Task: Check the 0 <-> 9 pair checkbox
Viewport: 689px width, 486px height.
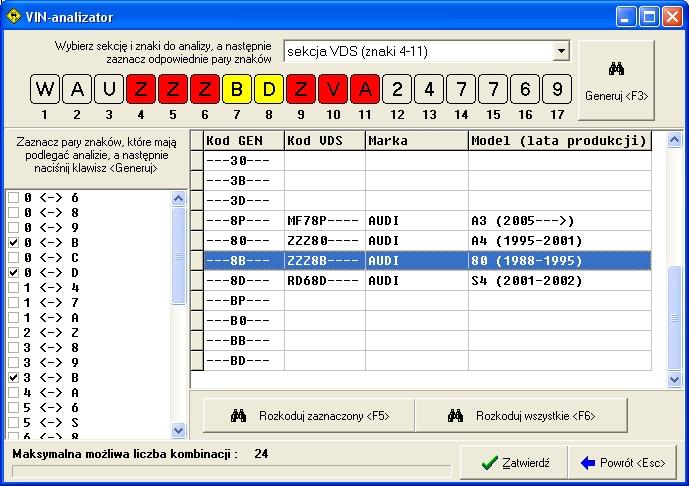Action: tap(14, 227)
